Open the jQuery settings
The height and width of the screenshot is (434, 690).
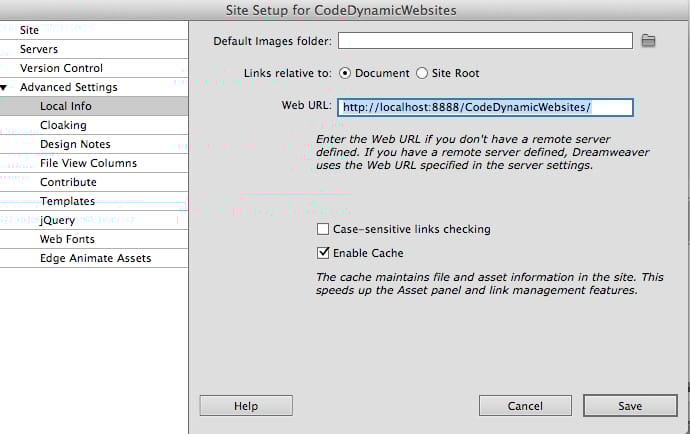tap(94, 220)
